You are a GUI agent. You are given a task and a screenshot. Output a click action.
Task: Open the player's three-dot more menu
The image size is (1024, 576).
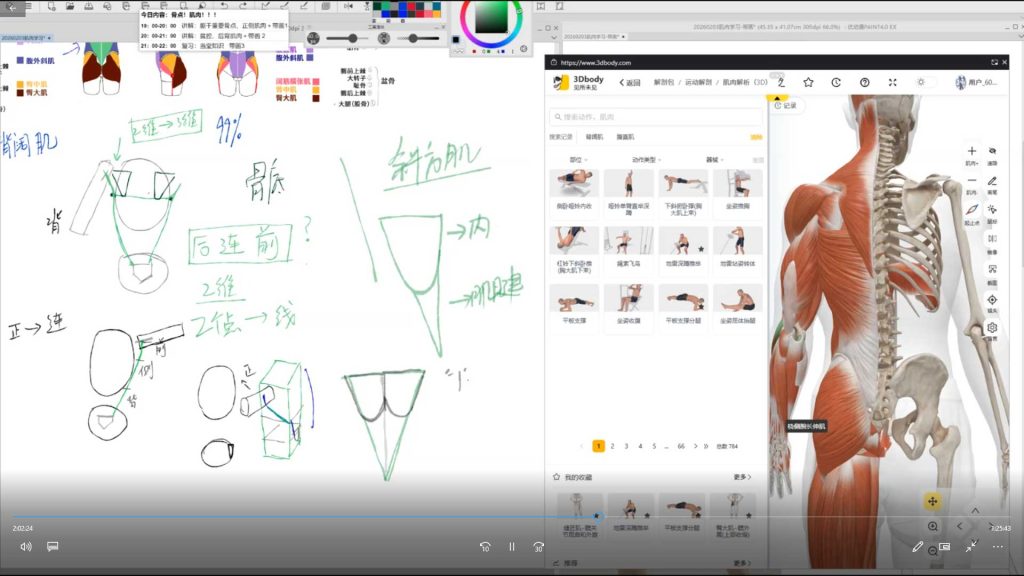(998, 547)
